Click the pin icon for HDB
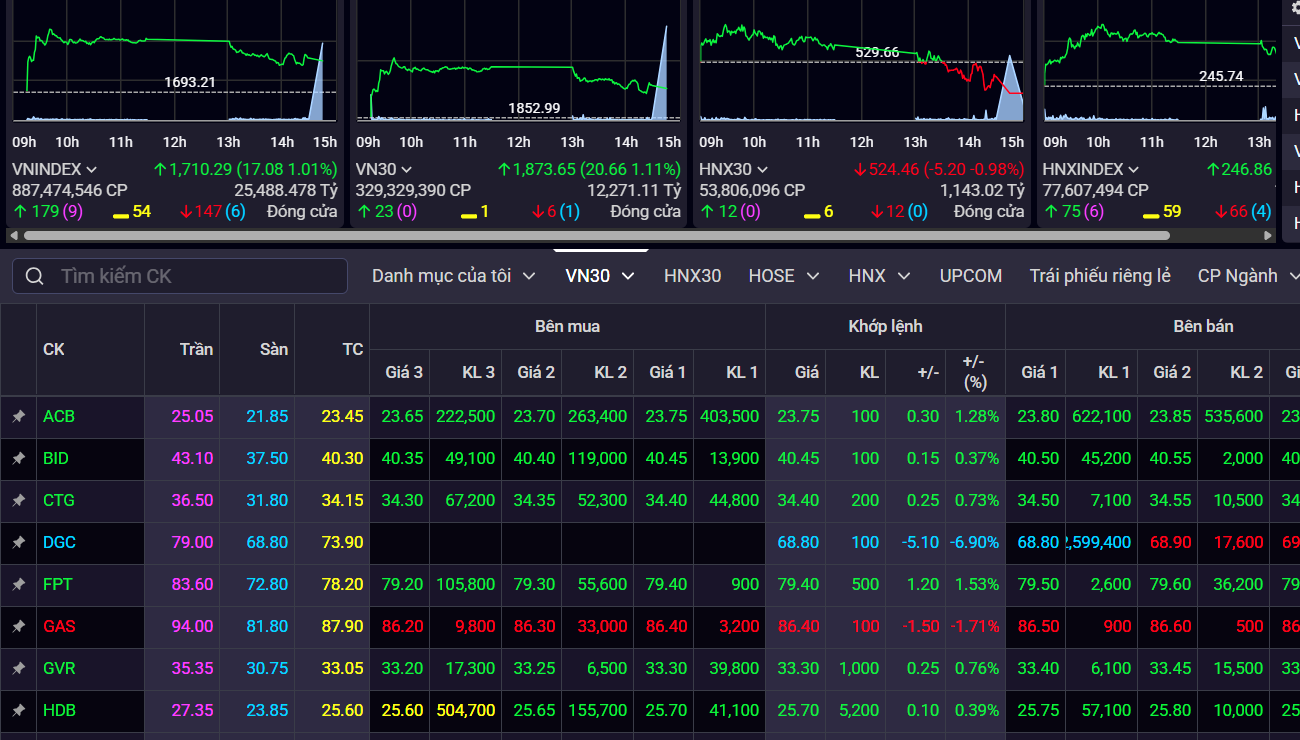 (x=18, y=711)
